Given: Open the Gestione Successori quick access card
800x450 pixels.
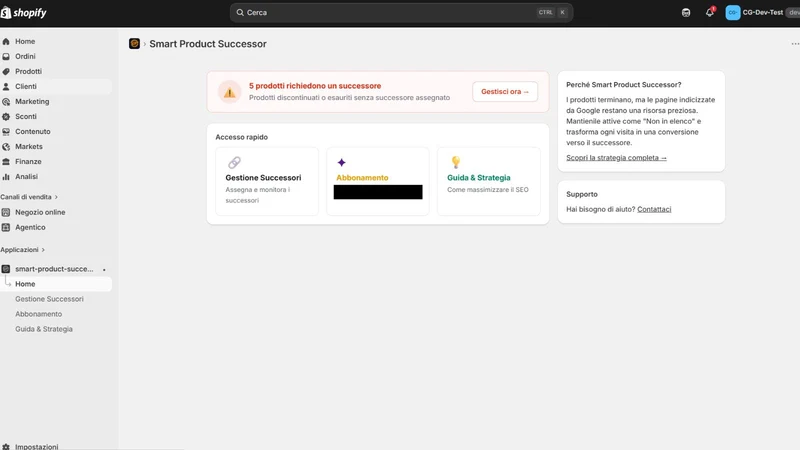Looking at the screenshot, I should pyautogui.click(x=267, y=182).
